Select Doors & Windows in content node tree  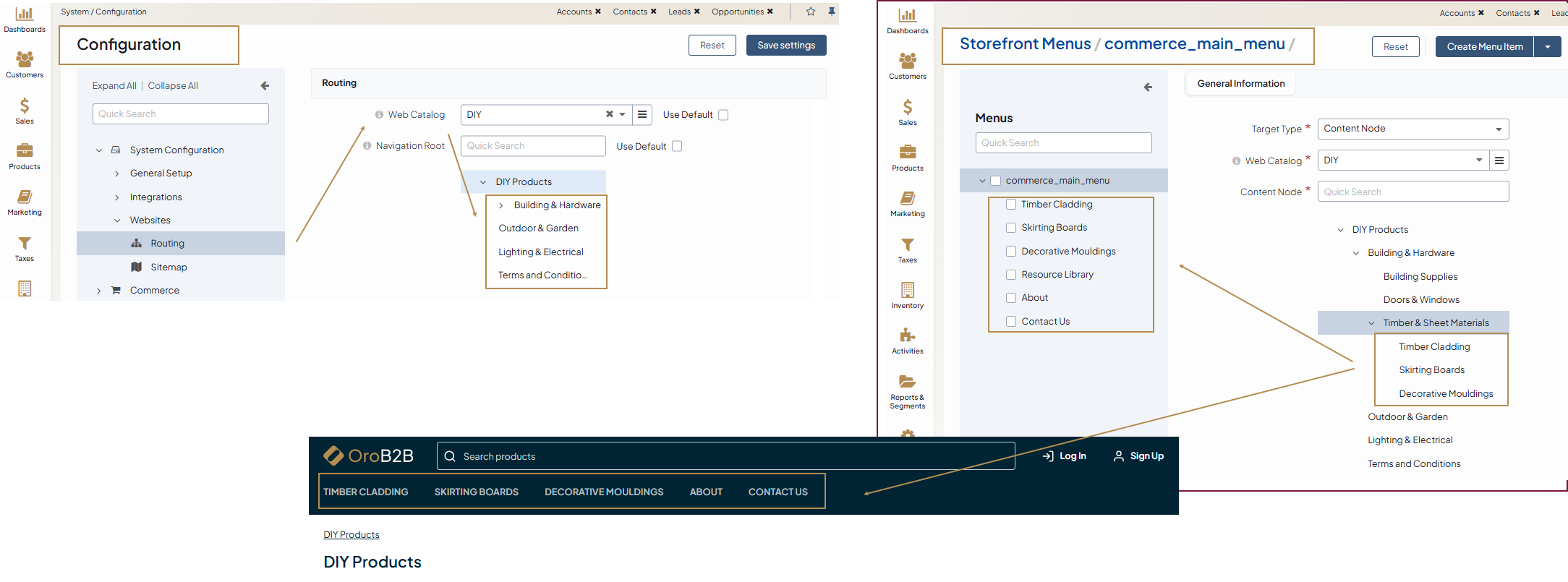point(1421,300)
